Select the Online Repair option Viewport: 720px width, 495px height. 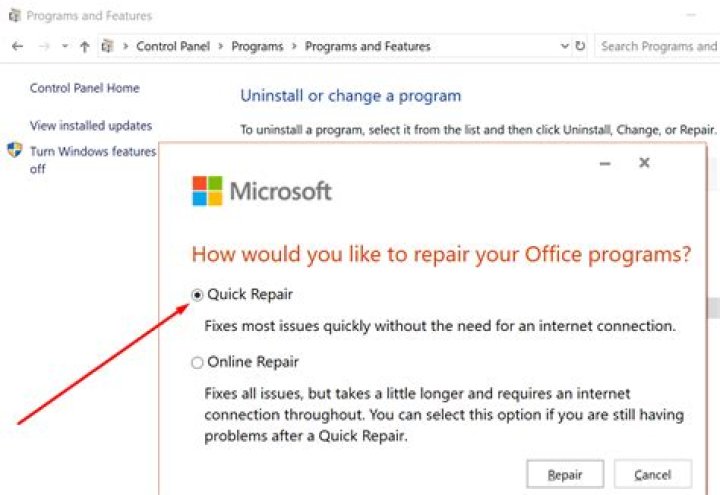[197, 362]
